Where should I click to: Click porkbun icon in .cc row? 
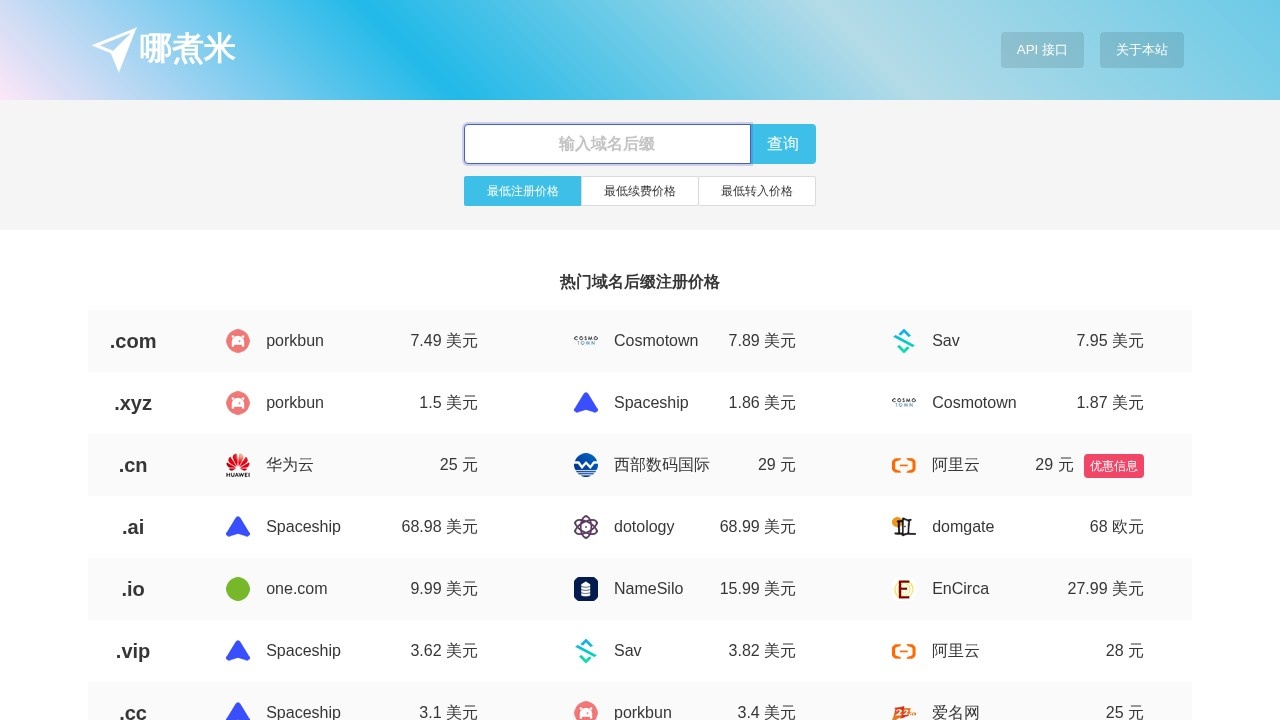[586, 711]
